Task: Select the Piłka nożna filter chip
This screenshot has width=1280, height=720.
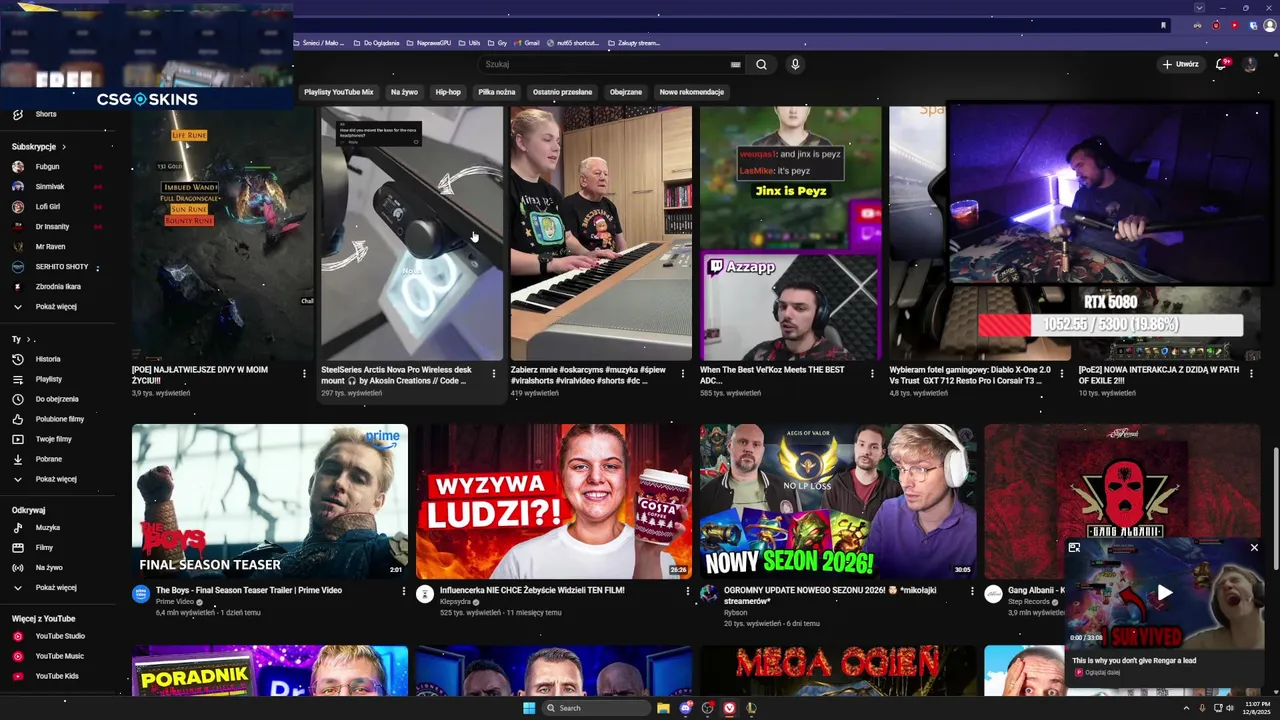Action: click(x=497, y=92)
